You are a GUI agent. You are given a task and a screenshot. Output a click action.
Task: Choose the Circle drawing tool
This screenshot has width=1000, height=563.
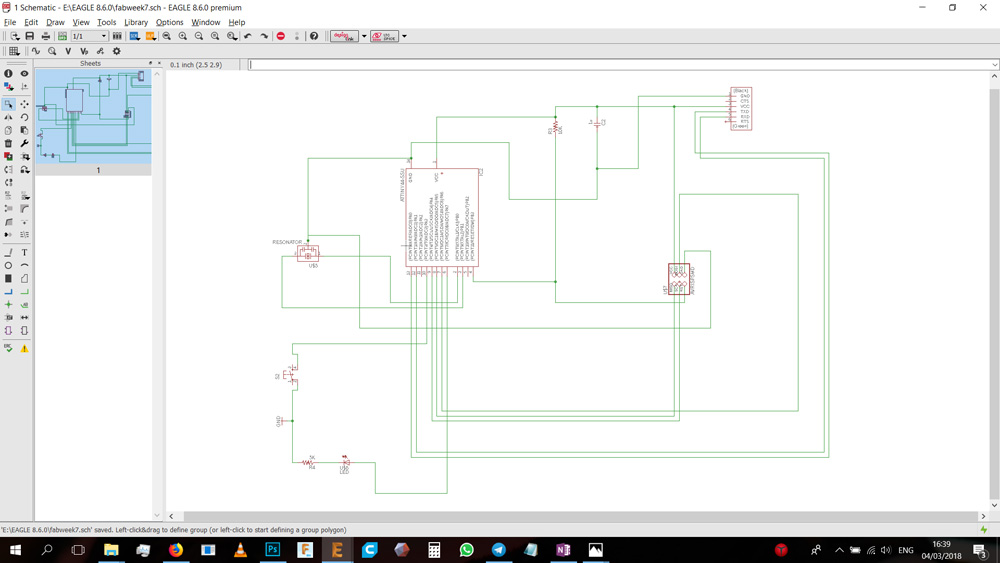click(x=8, y=265)
